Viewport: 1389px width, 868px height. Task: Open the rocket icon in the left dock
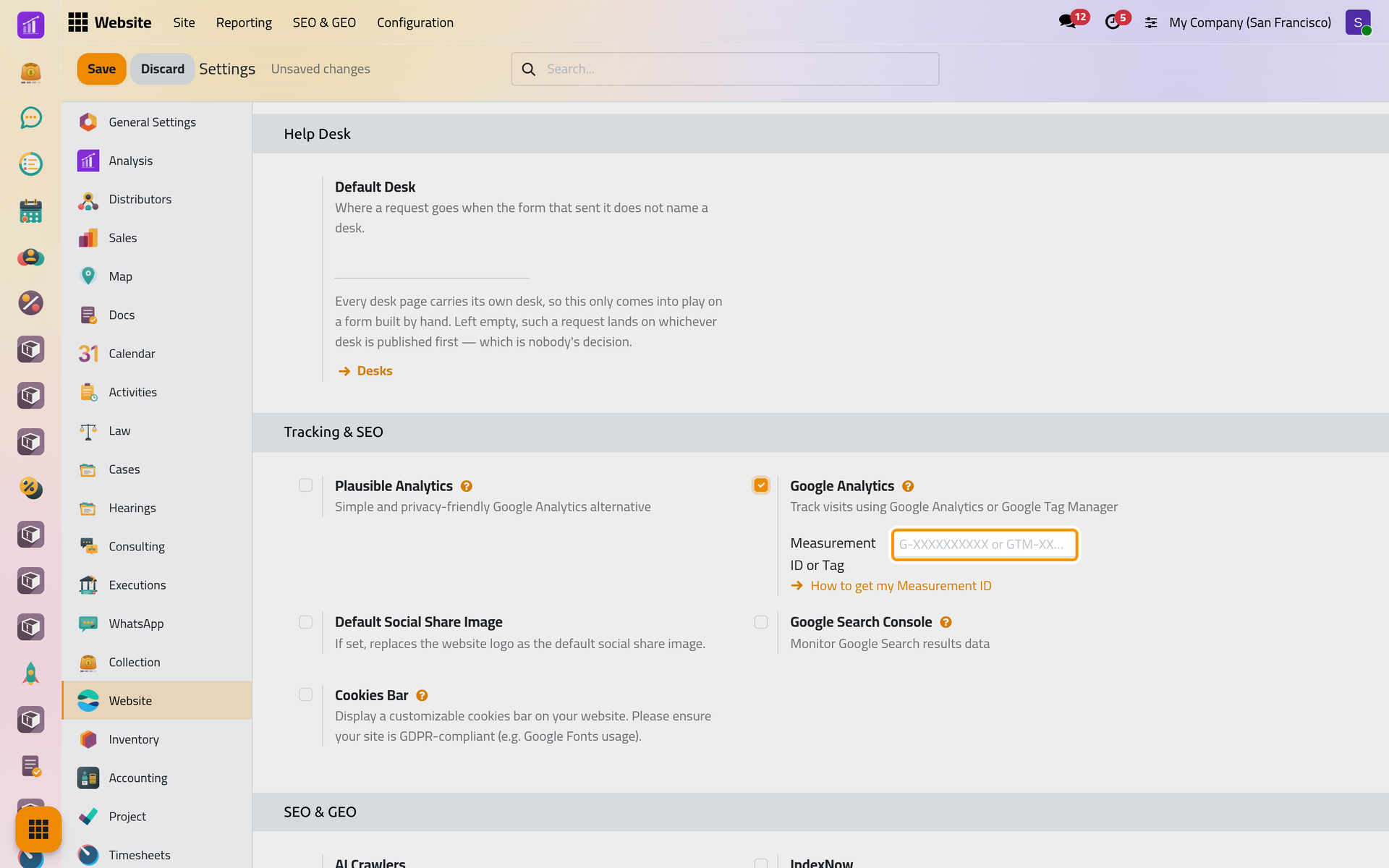tap(30, 673)
